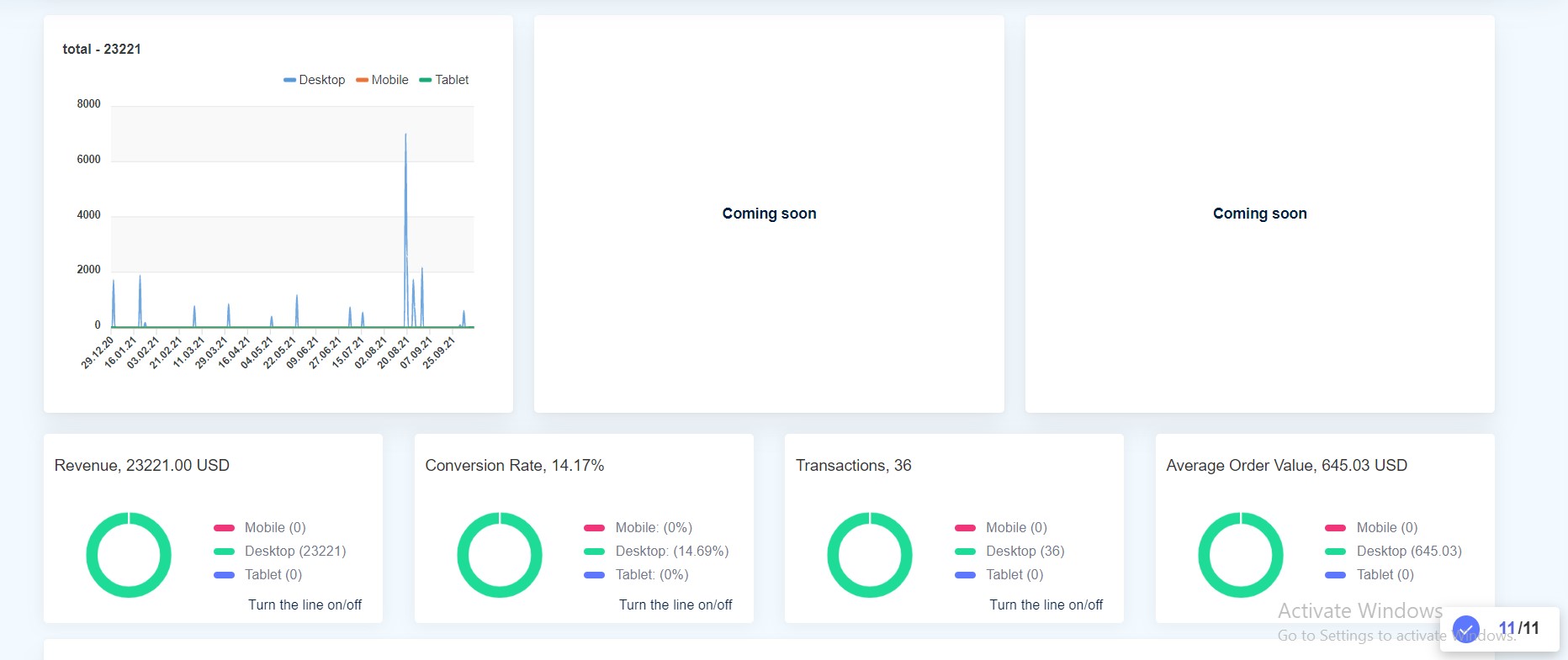
Task: Click the blue checkmark progress icon
Action: coord(1466,628)
